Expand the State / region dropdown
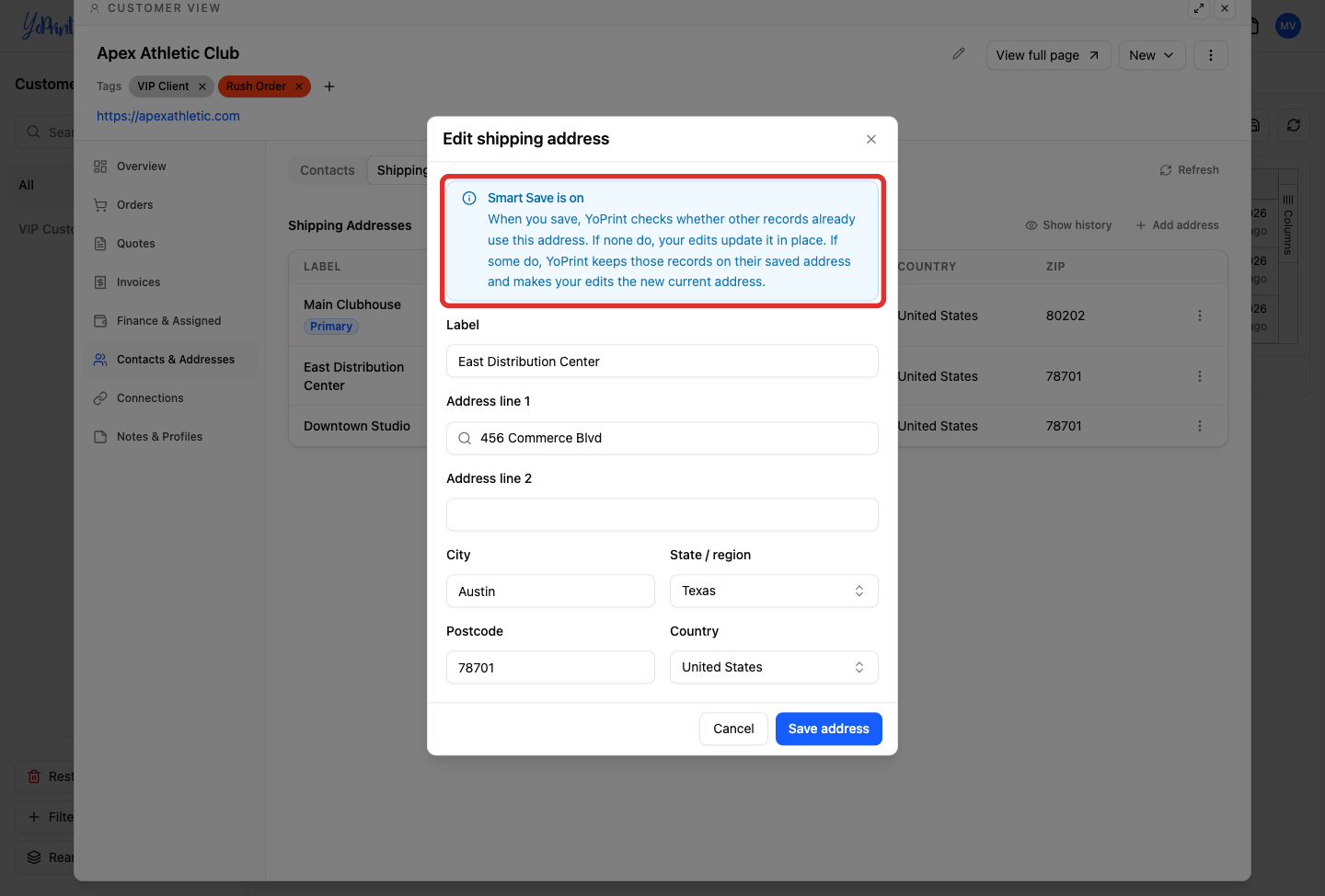 [x=774, y=592]
